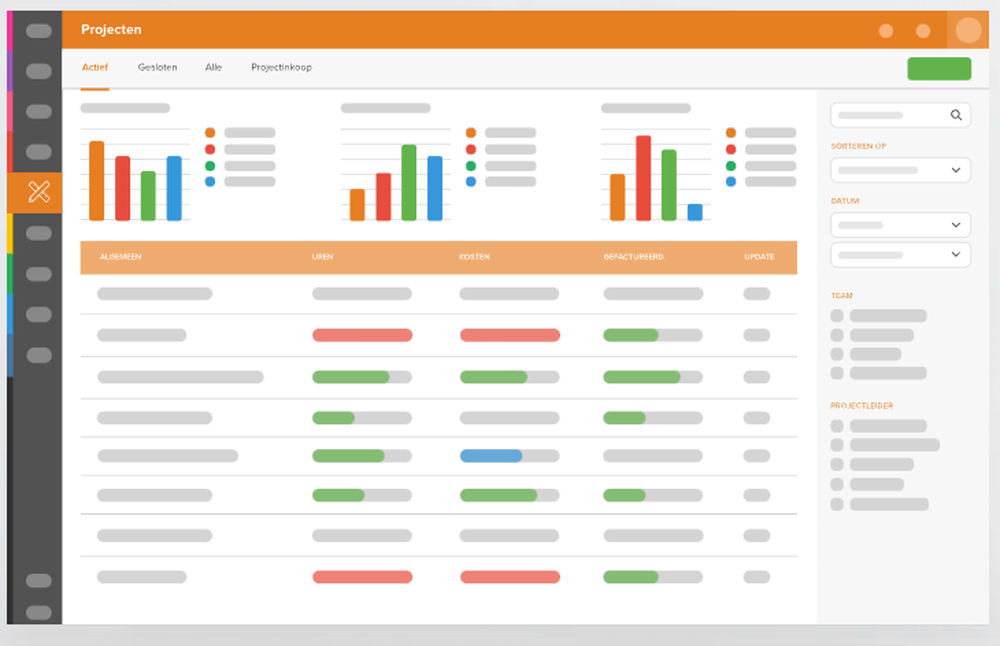1000x646 pixels.
Task: Switch to the Gesloten tab
Action: 158,67
